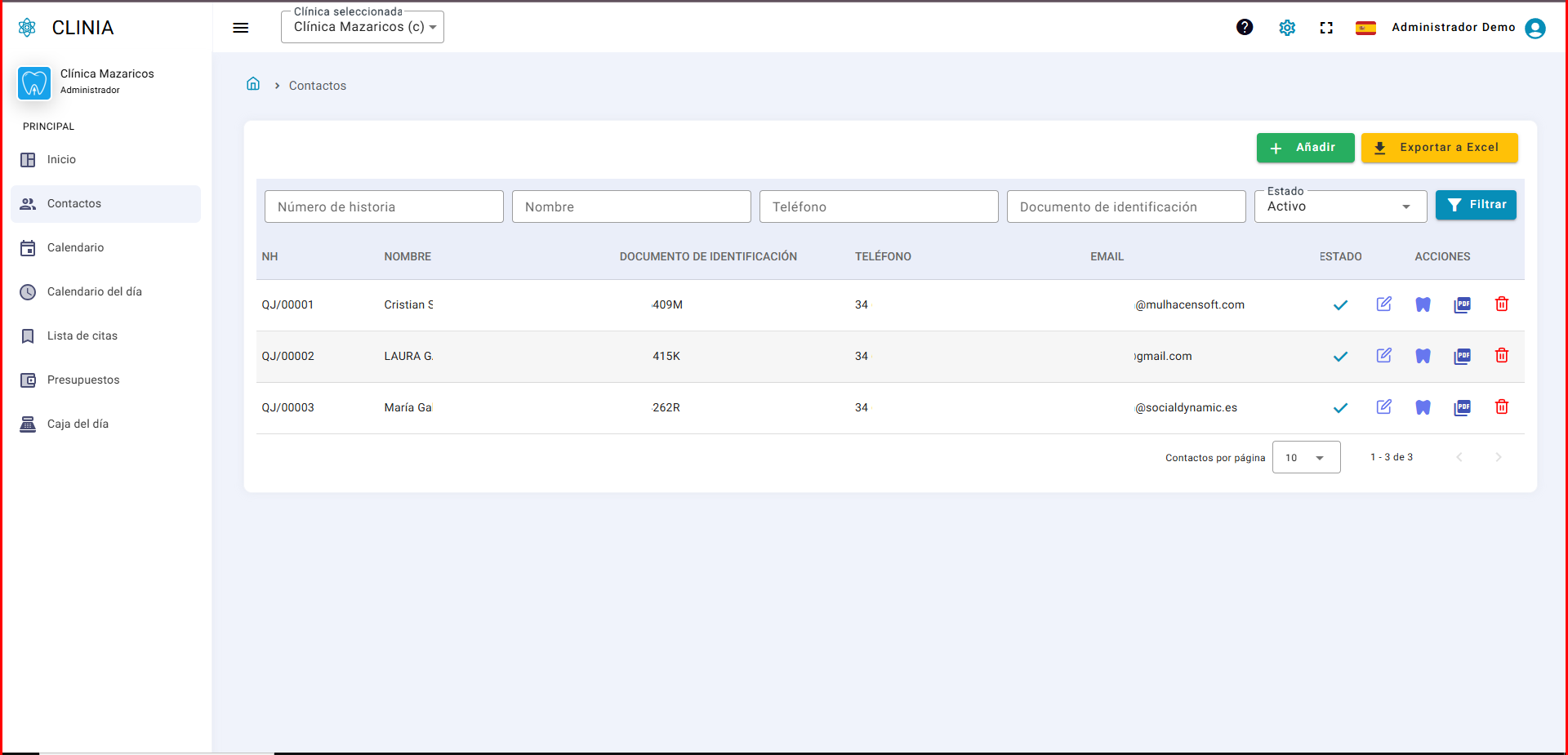1568x755 pixels.
Task: Click the active checkmark for QJ/00001
Action: coord(1340,305)
